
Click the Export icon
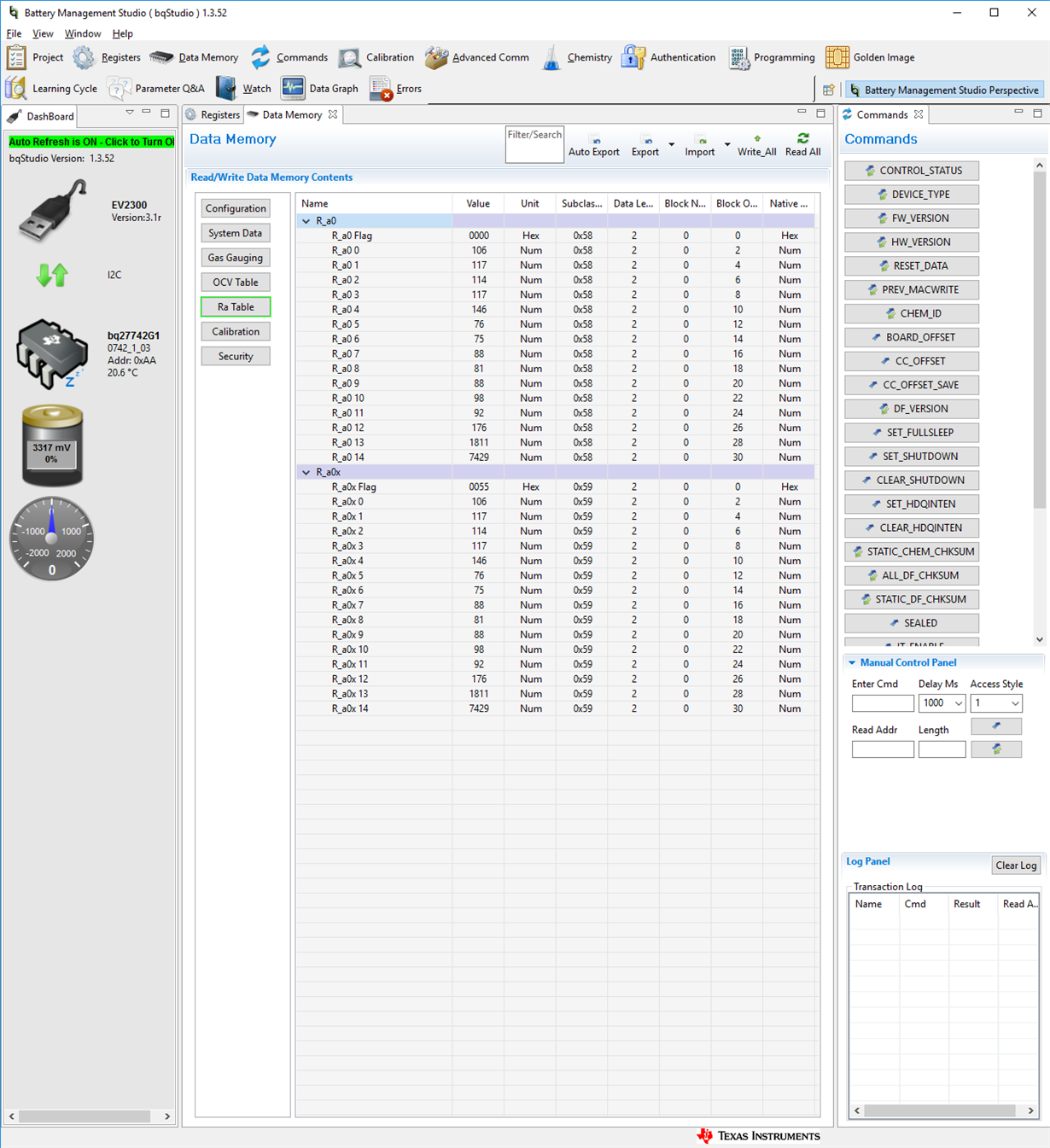pyautogui.click(x=648, y=140)
